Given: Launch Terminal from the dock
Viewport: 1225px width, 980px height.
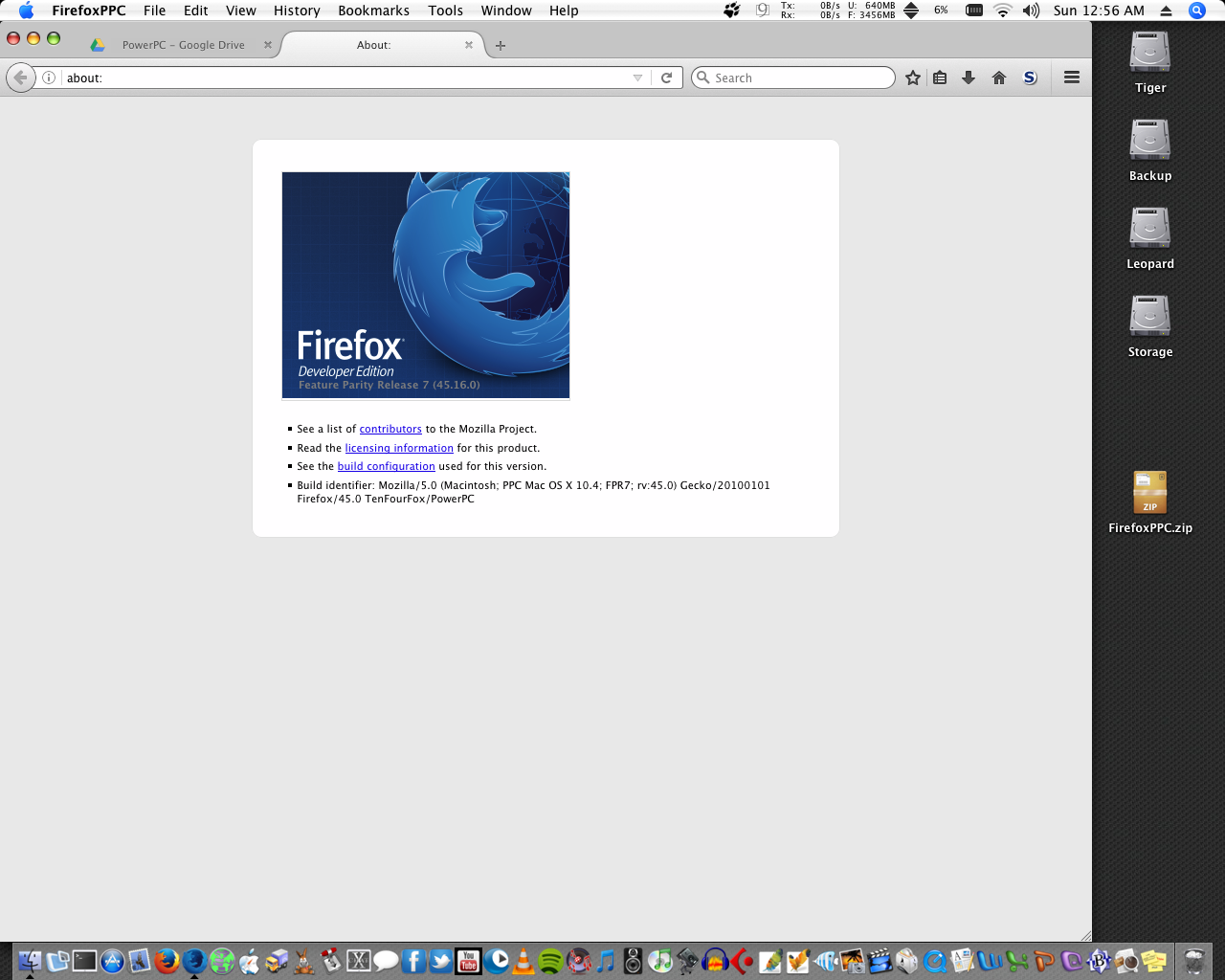Looking at the screenshot, I should click(84, 961).
